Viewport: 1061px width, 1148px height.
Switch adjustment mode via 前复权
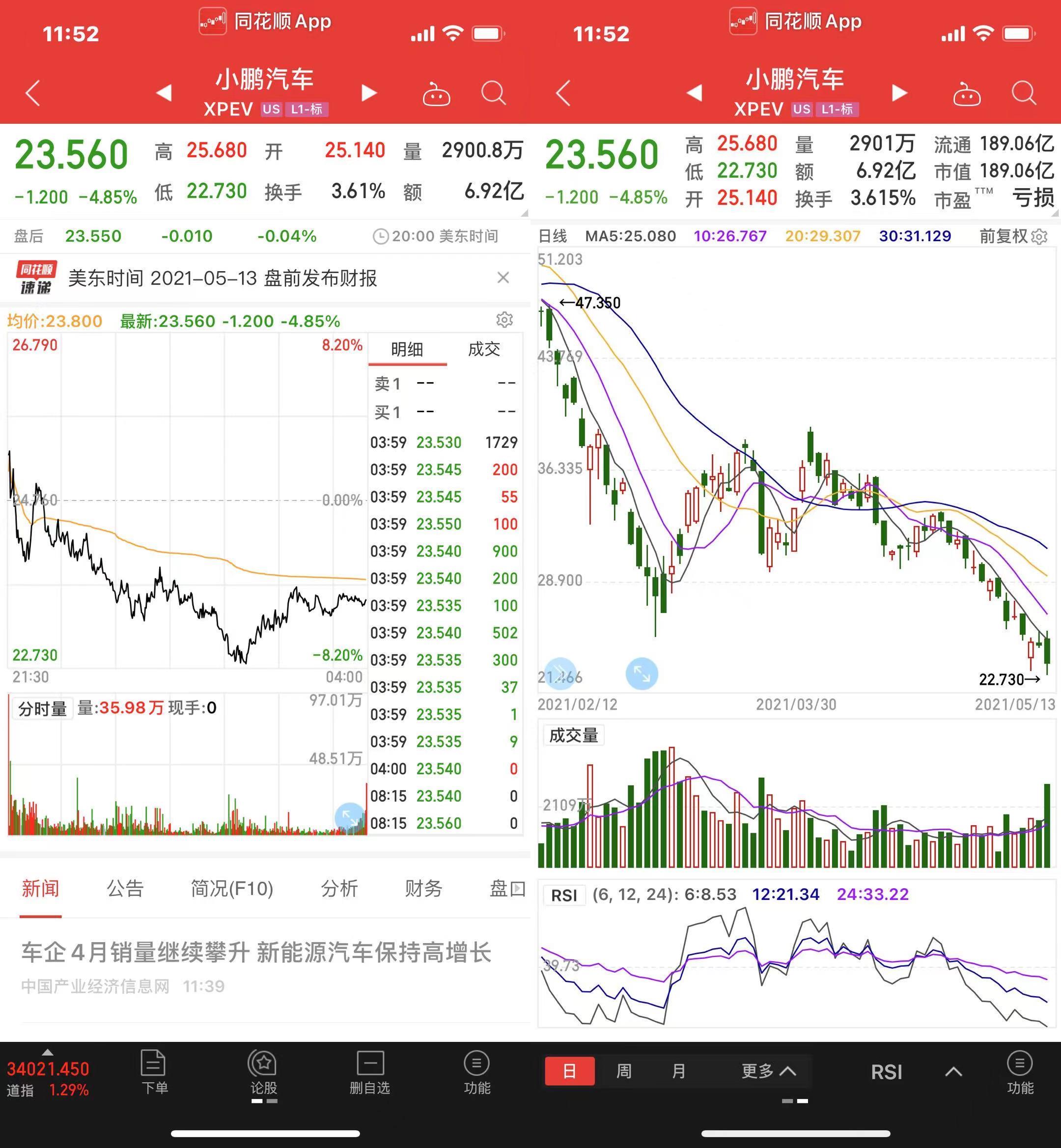click(1003, 236)
